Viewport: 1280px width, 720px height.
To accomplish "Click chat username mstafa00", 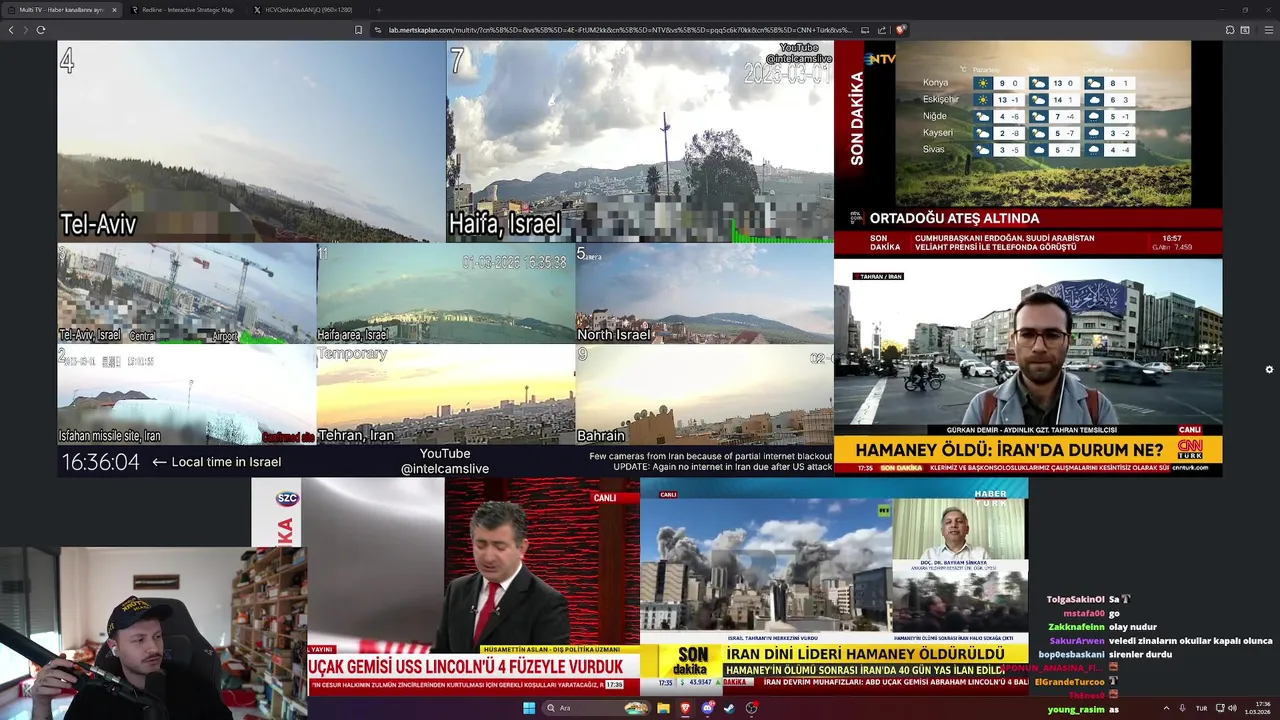I will click(1084, 613).
